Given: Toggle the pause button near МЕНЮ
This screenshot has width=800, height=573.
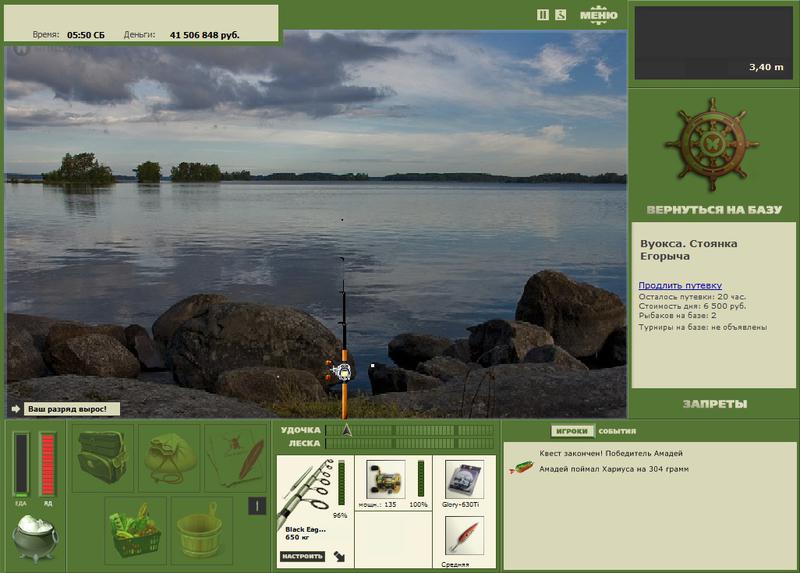Looking at the screenshot, I should tap(542, 15).
